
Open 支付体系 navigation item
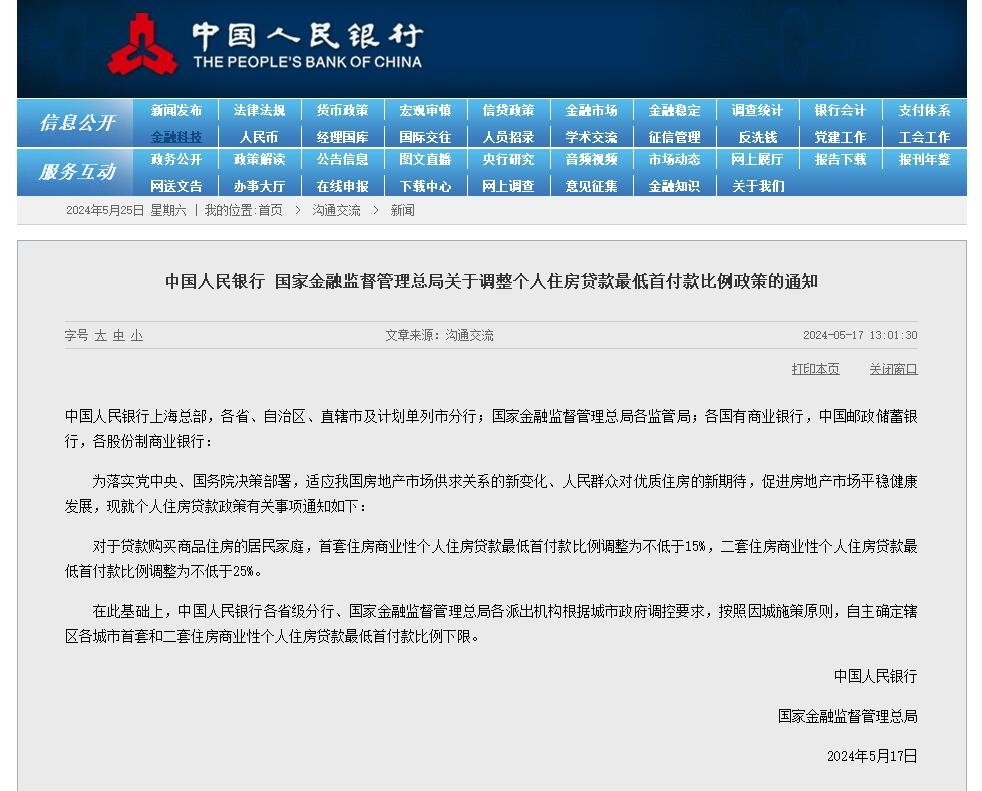[924, 110]
